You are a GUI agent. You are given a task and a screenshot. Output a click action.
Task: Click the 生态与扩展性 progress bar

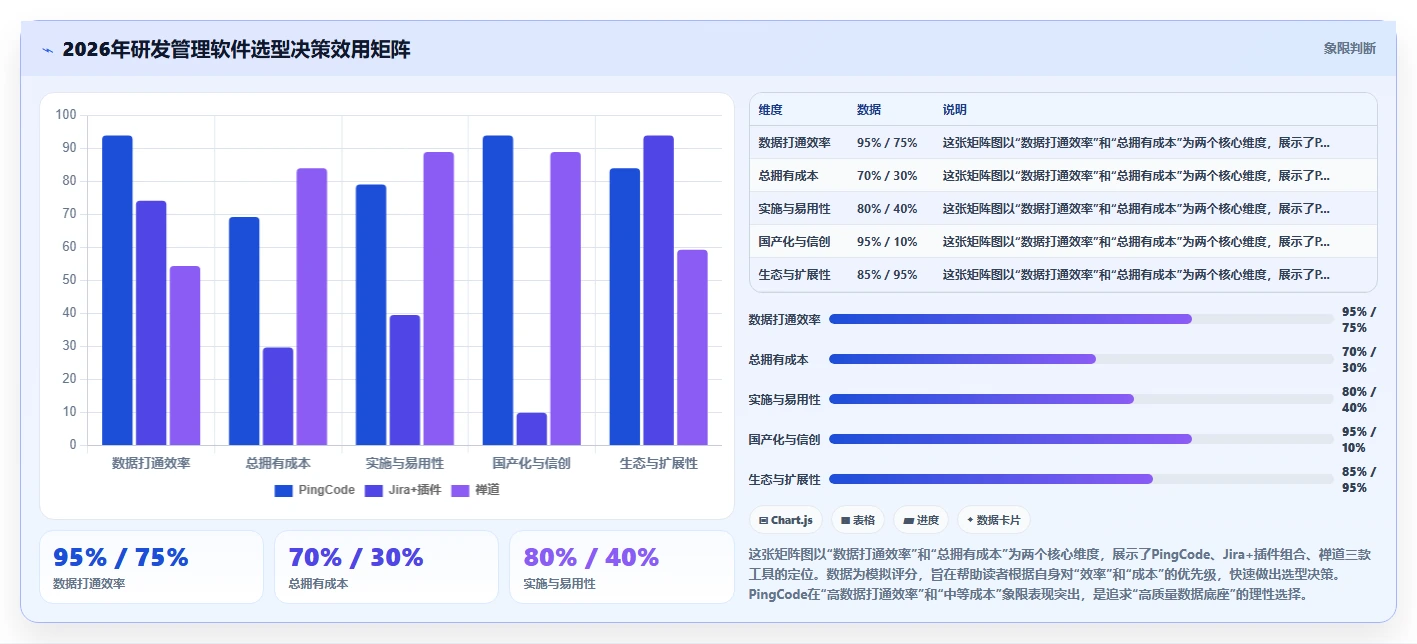pos(1082,479)
